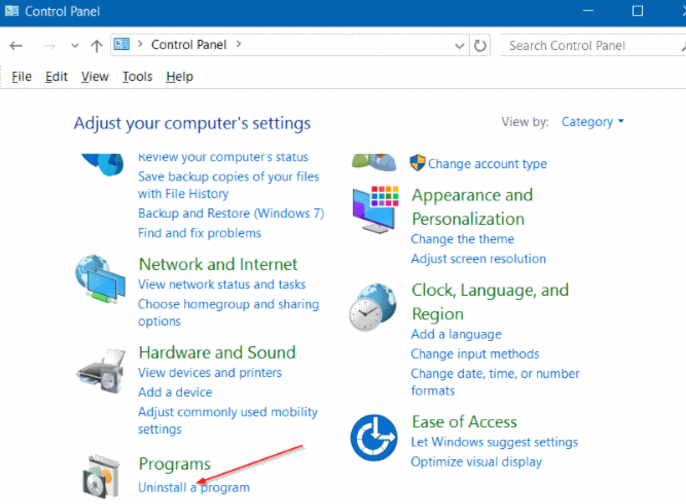Open Appearance and Personalization heading

[x=472, y=207]
